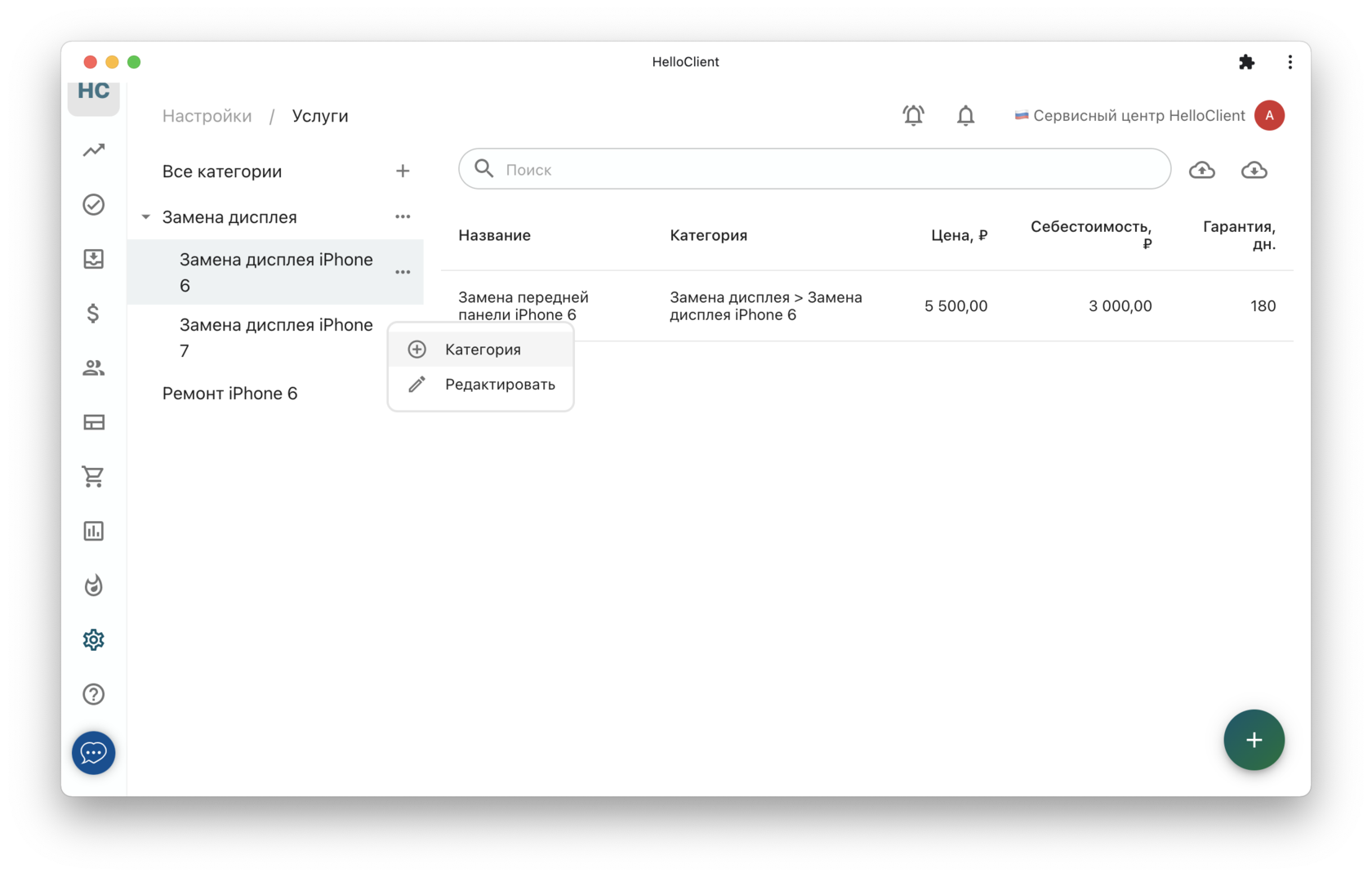Image resolution: width=1372 pixels, height=877 pixels.
Task: Click the category path cell in row
Action: point(766,306)
